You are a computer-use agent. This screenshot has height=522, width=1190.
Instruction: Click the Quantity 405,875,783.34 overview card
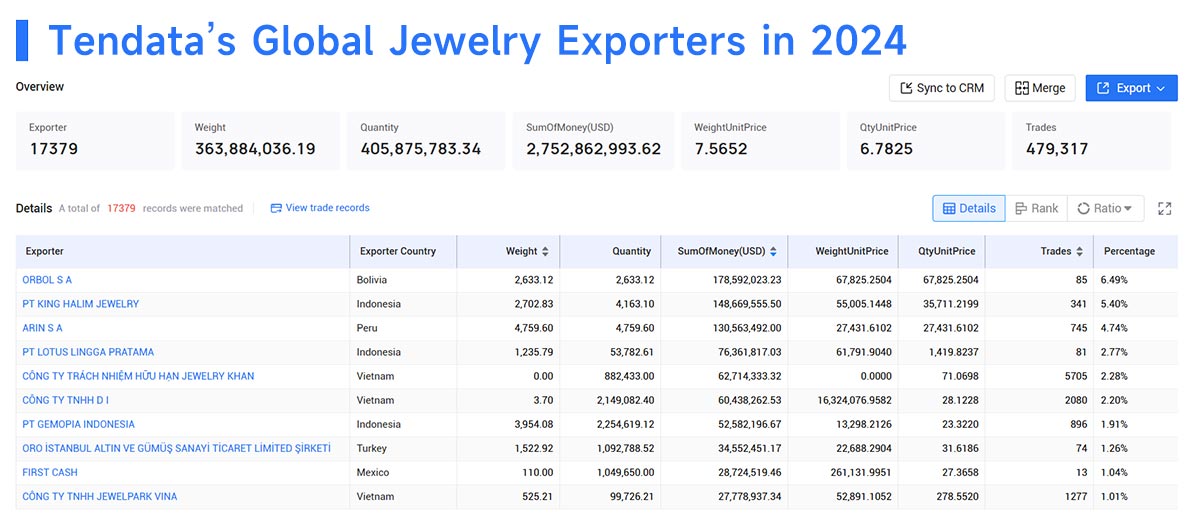click(426, 140)
